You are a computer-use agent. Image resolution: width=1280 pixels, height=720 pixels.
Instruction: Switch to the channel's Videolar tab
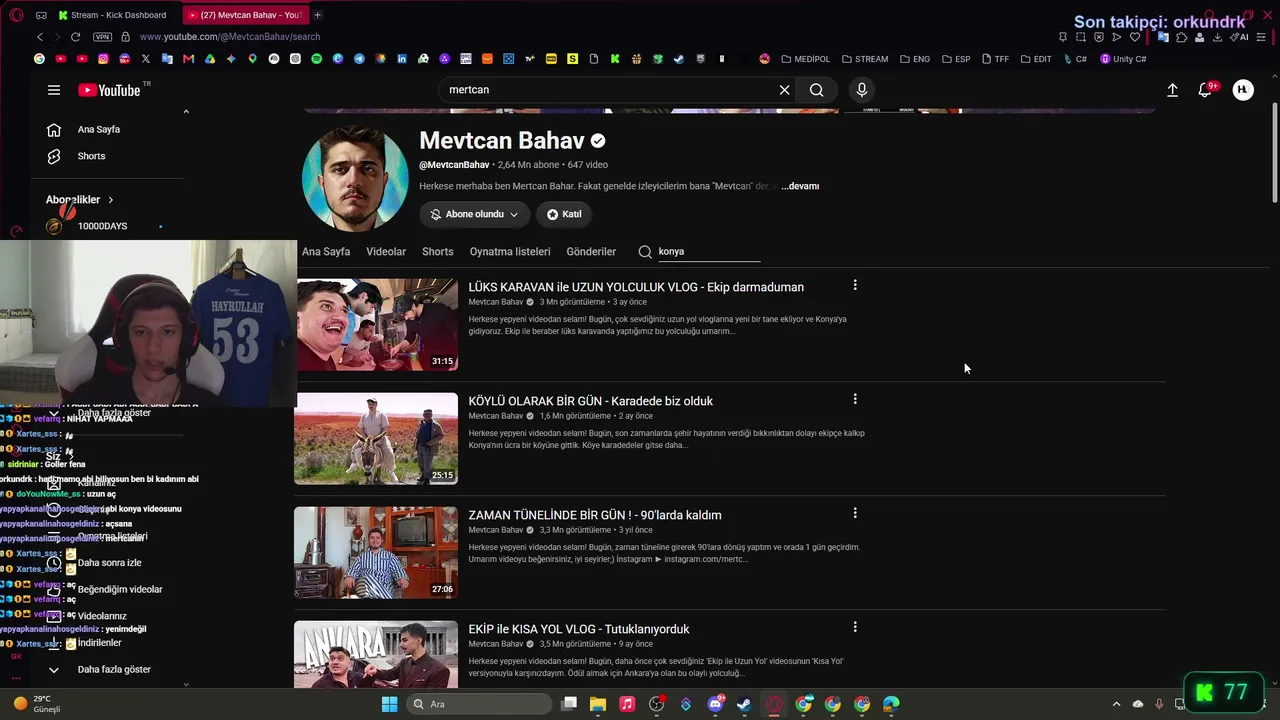(386, 252)
